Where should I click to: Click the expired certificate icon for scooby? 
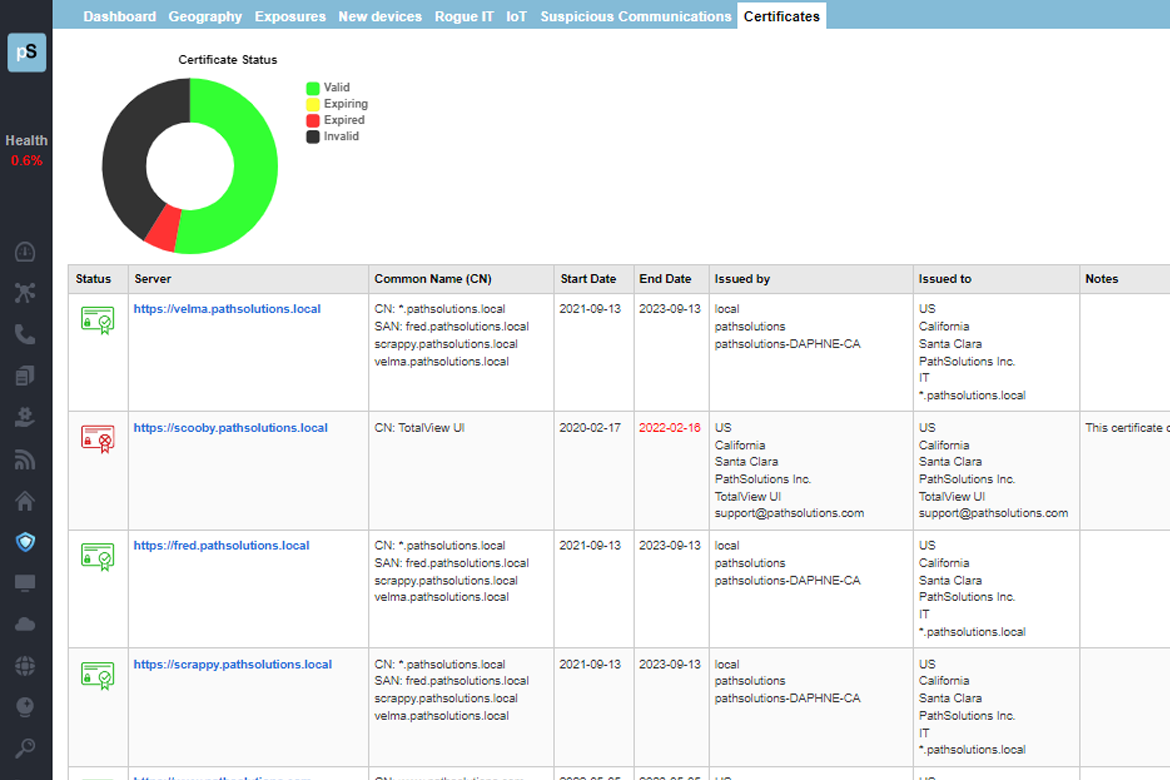tap(97, 438)
